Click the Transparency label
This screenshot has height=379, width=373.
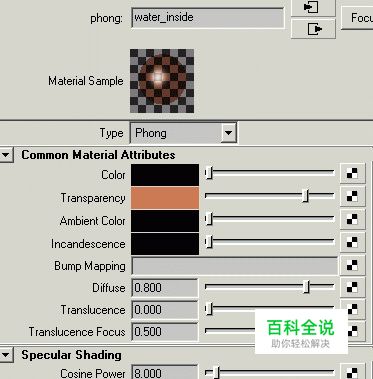tap(93, 198)
